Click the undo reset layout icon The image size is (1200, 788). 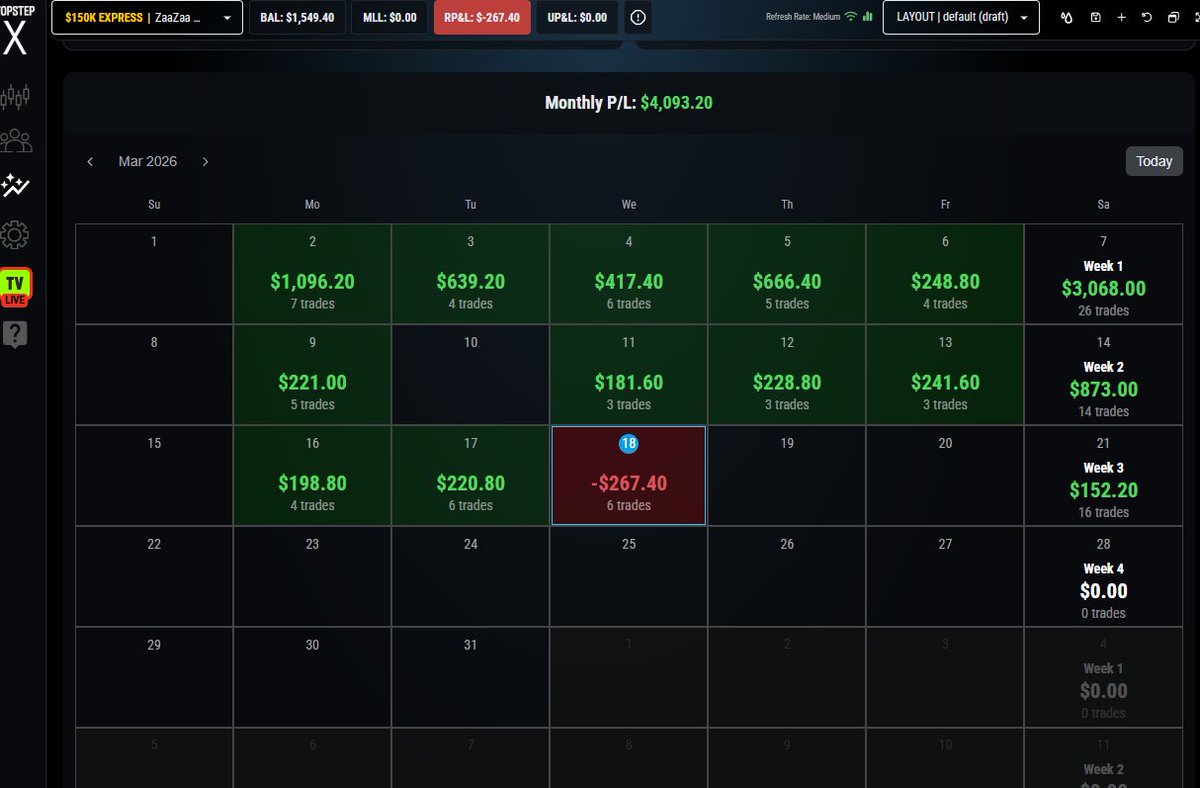[1147, 18]
